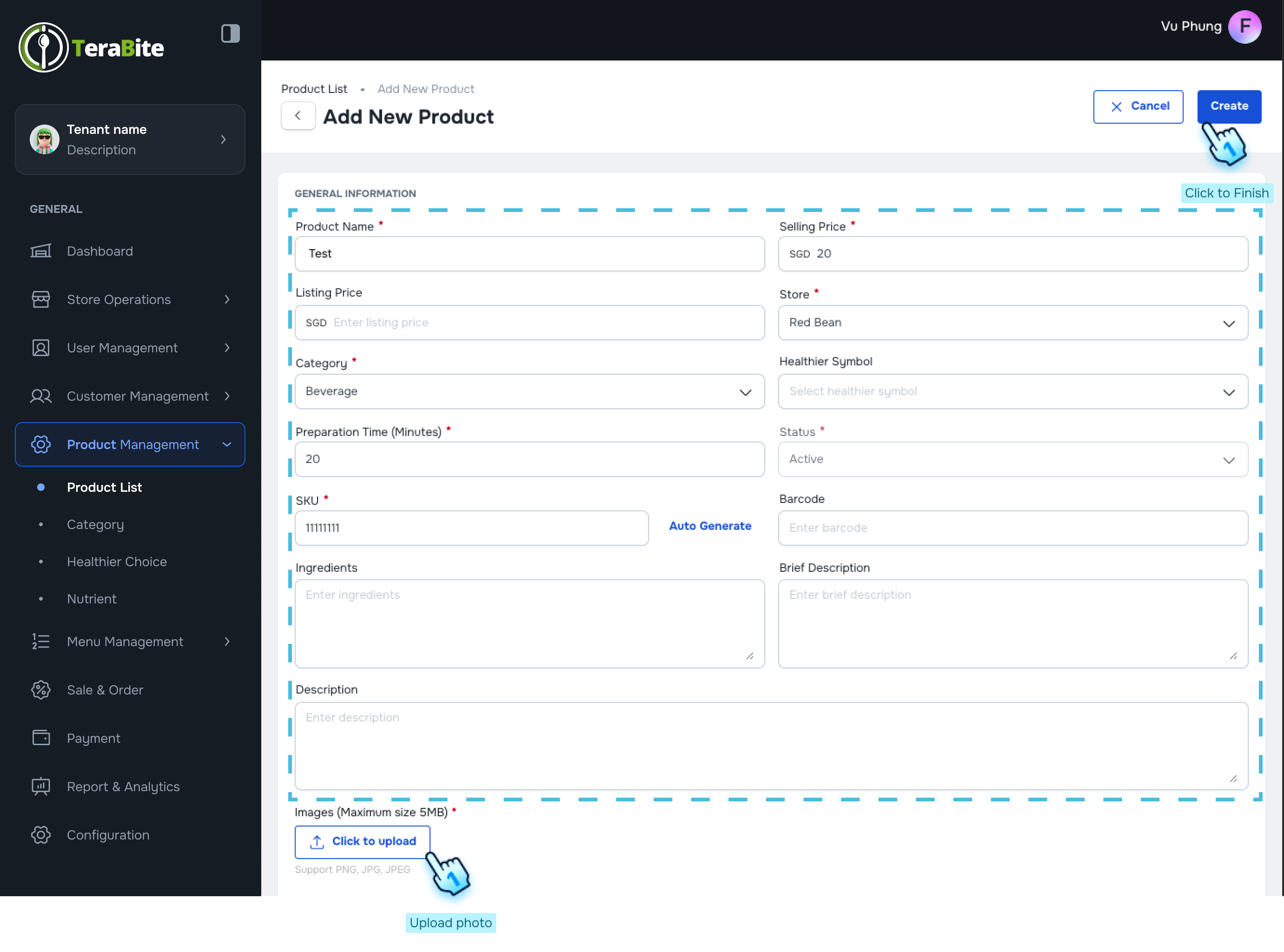Screen dimensions: 1284x952
Task: Select the Product Management gear icon
Action: click(40, 444)
